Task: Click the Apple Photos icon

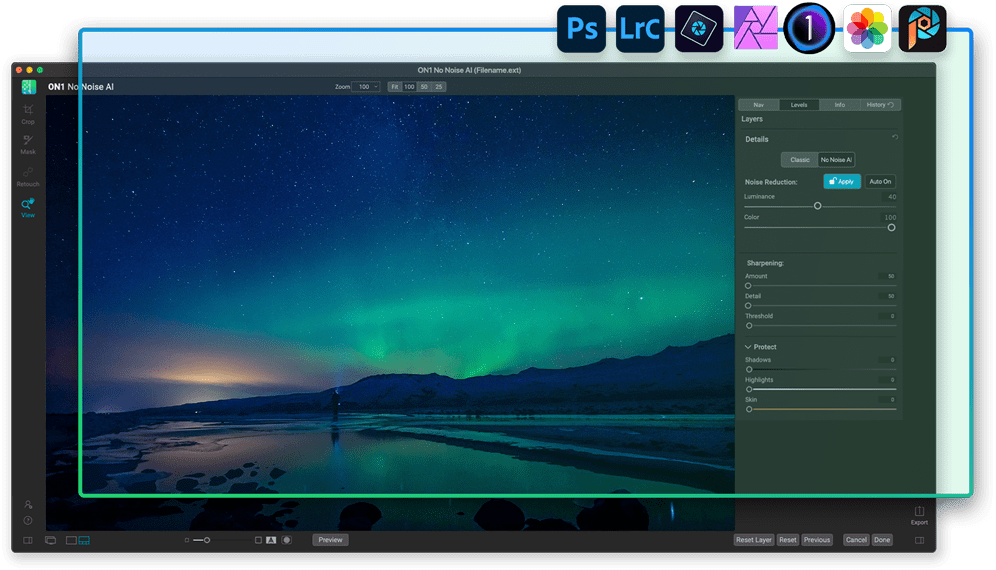Action: point(868,29)
